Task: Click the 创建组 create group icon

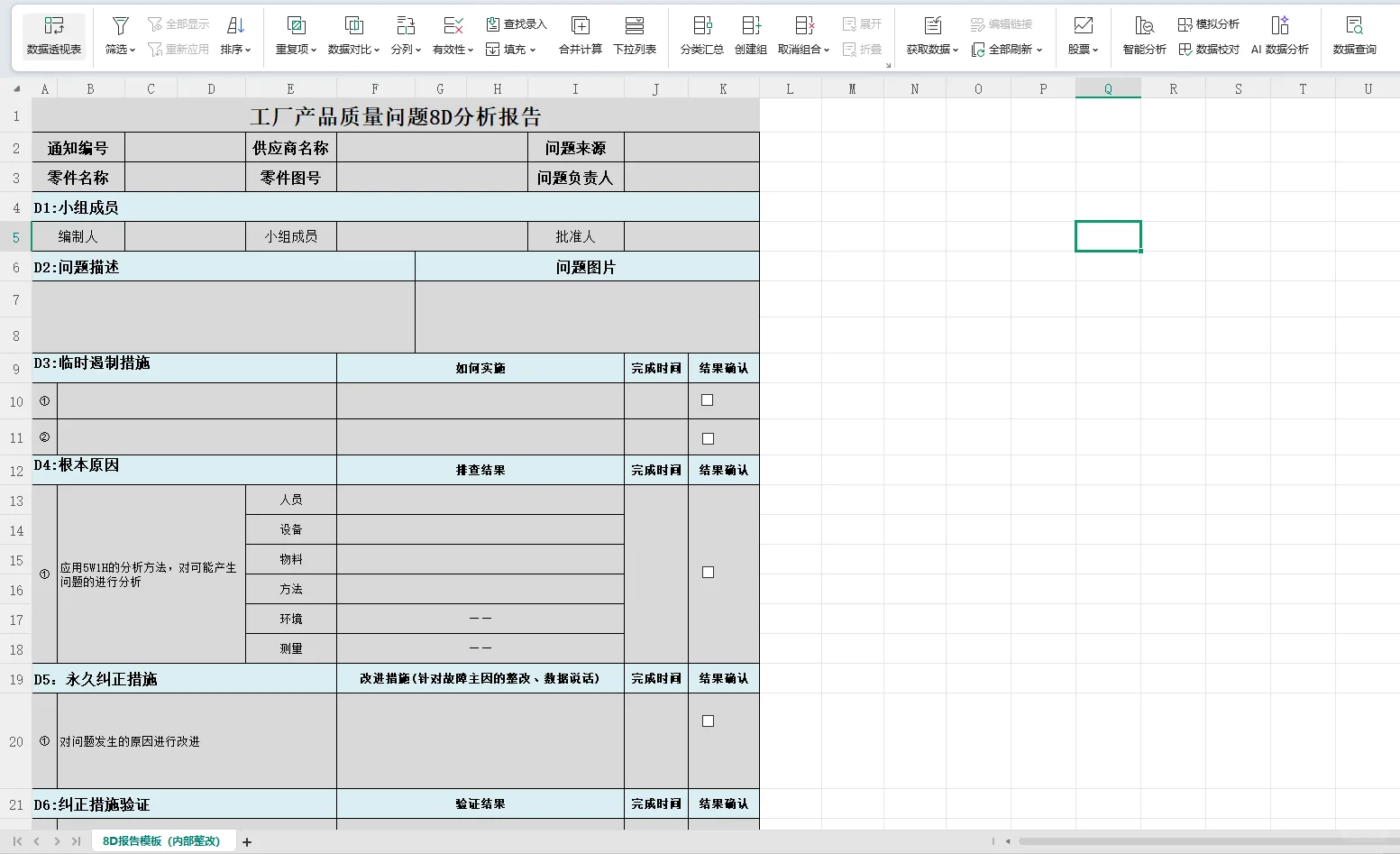Action: tap(751, 25)
